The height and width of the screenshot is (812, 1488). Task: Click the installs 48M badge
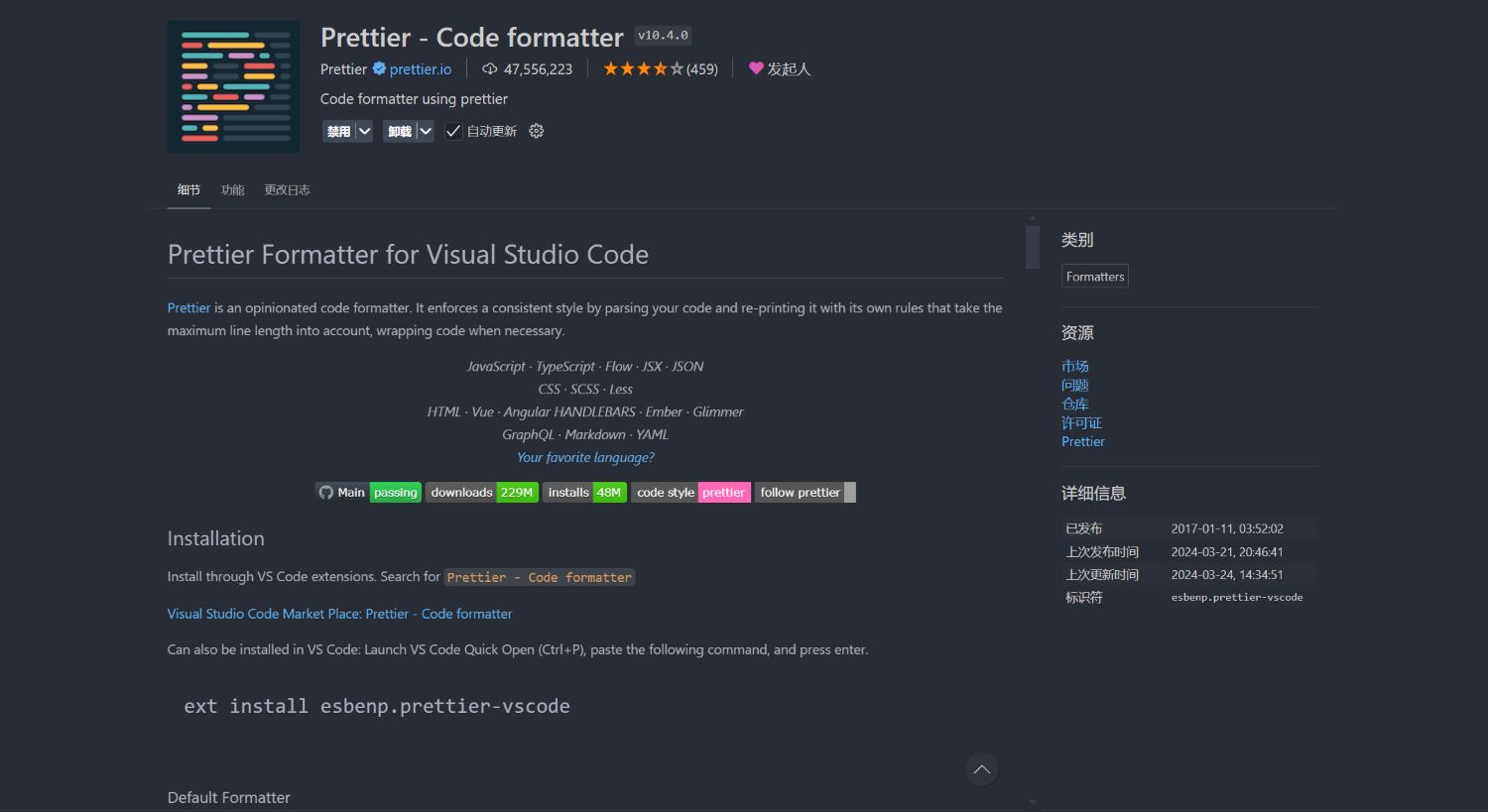[x=584, y=492]
